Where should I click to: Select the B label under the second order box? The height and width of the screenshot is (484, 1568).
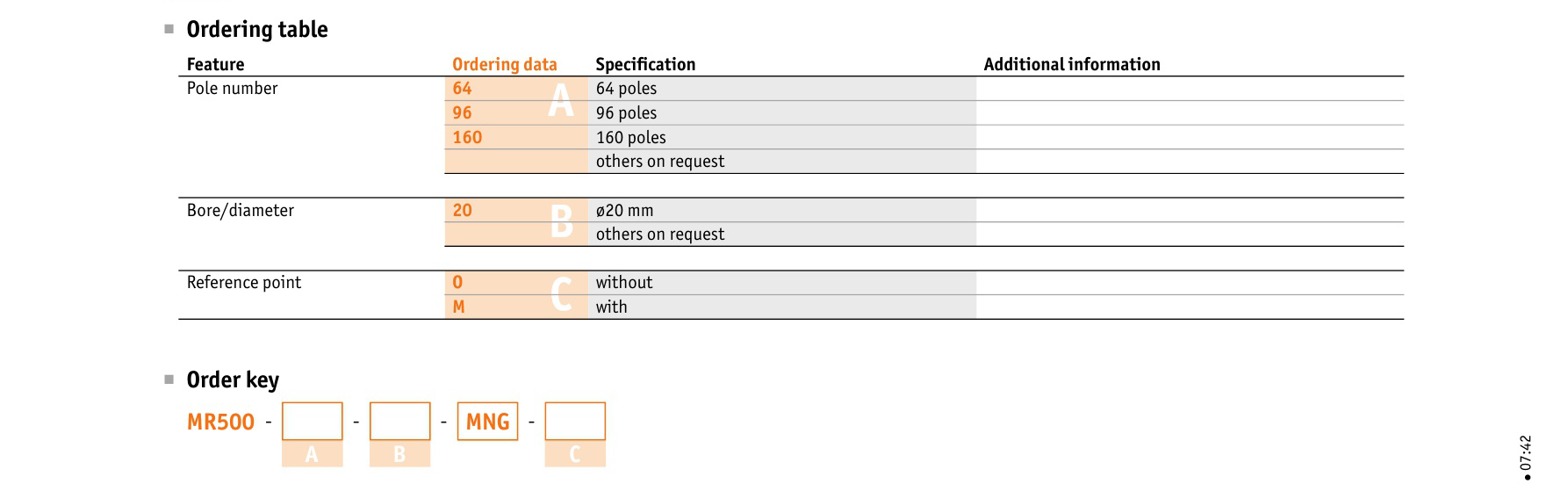[399, 454]
